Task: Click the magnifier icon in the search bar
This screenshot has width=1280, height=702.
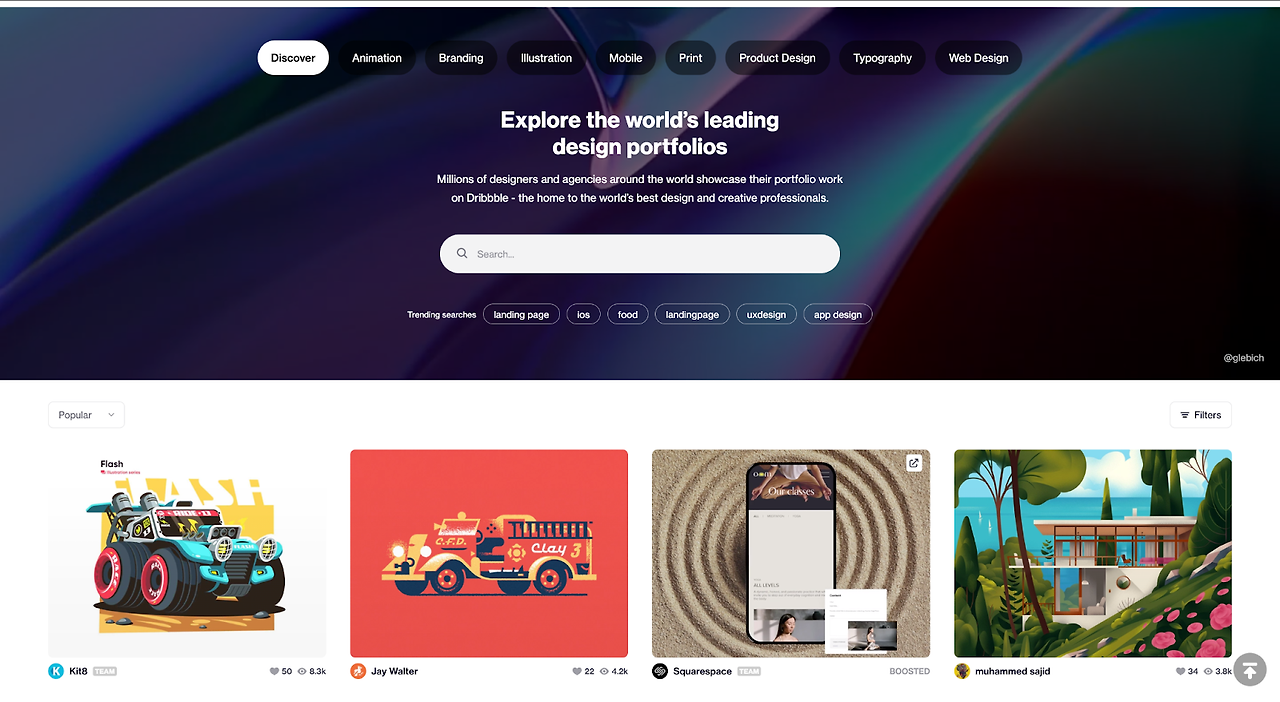Action: [x=462, y=254]
